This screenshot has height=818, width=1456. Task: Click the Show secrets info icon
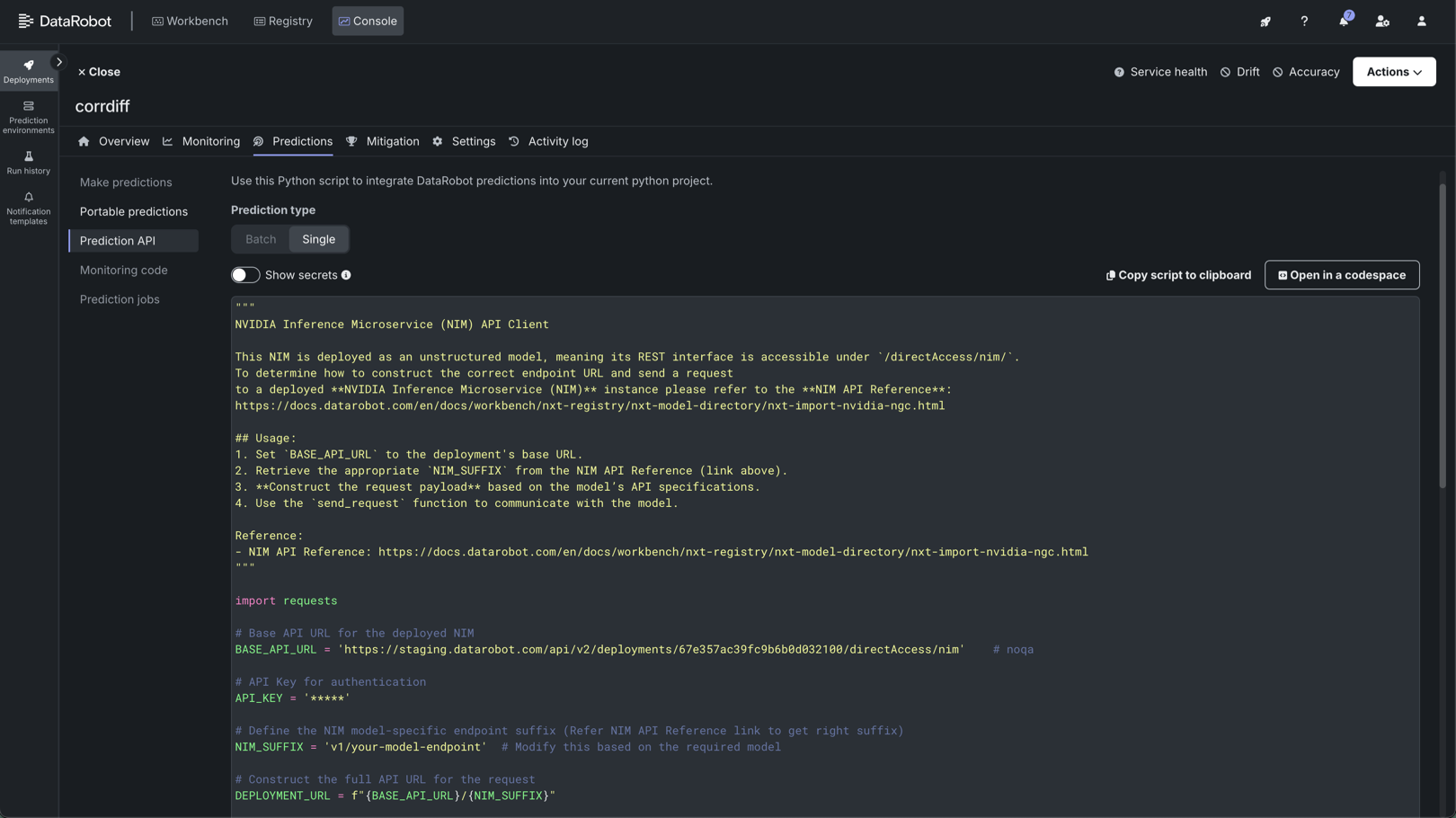(x=346, y=275)
